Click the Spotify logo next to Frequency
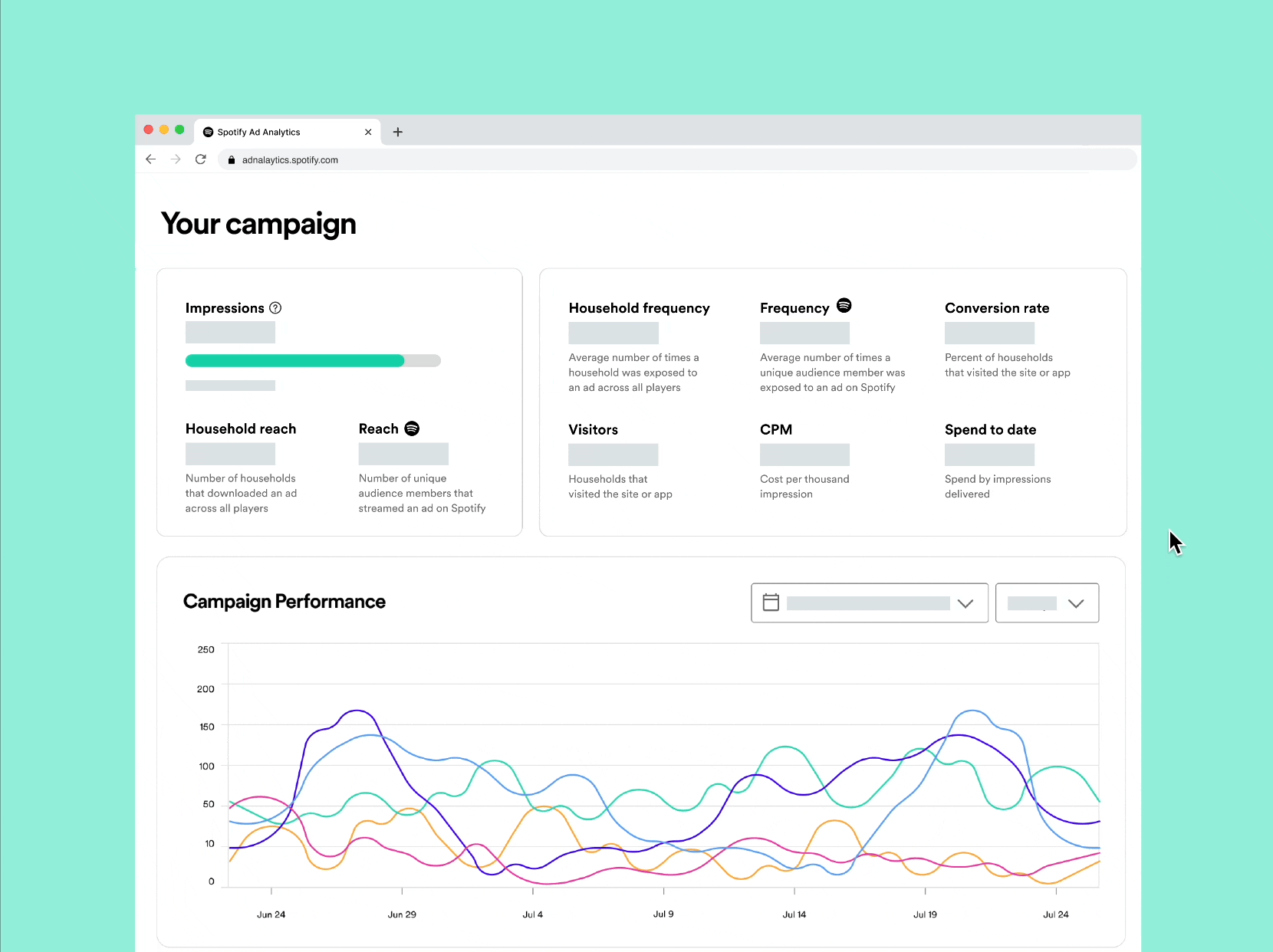Image resolution: width=1273 pixels, height=952 pixels. pos(844,305)
